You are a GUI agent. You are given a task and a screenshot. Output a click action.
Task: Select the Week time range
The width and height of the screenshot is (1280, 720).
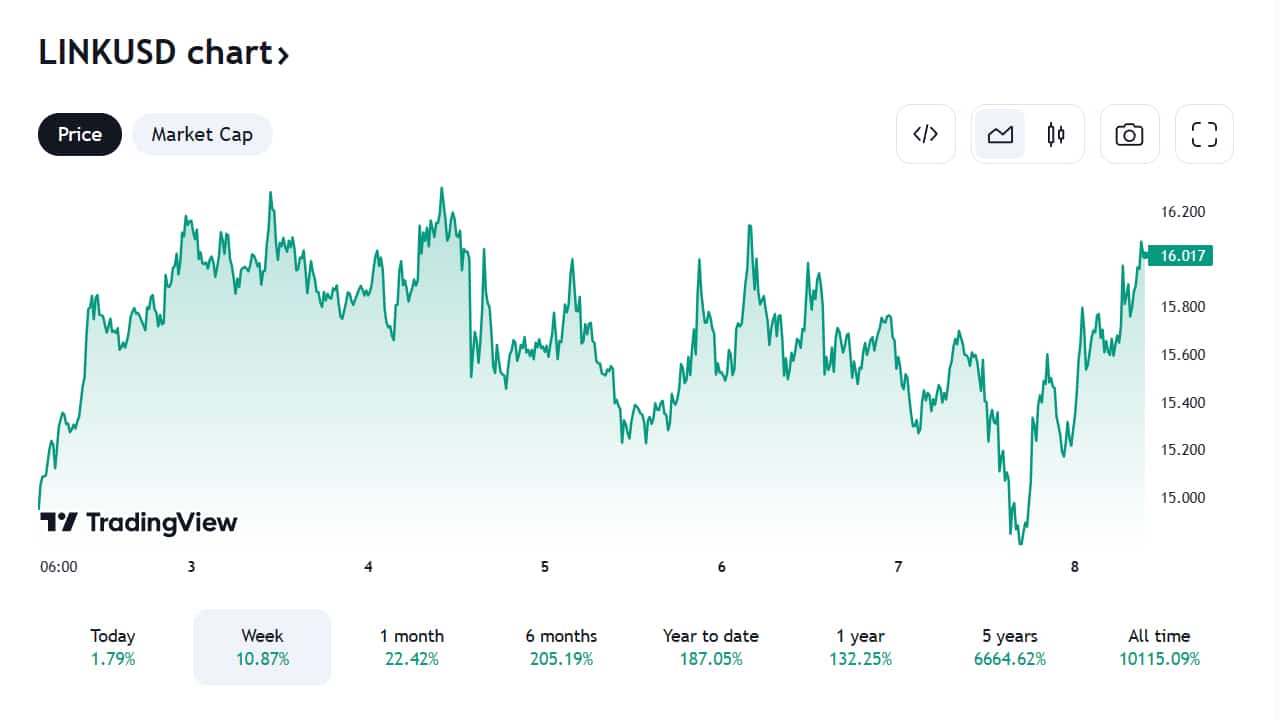pos(262,647)
